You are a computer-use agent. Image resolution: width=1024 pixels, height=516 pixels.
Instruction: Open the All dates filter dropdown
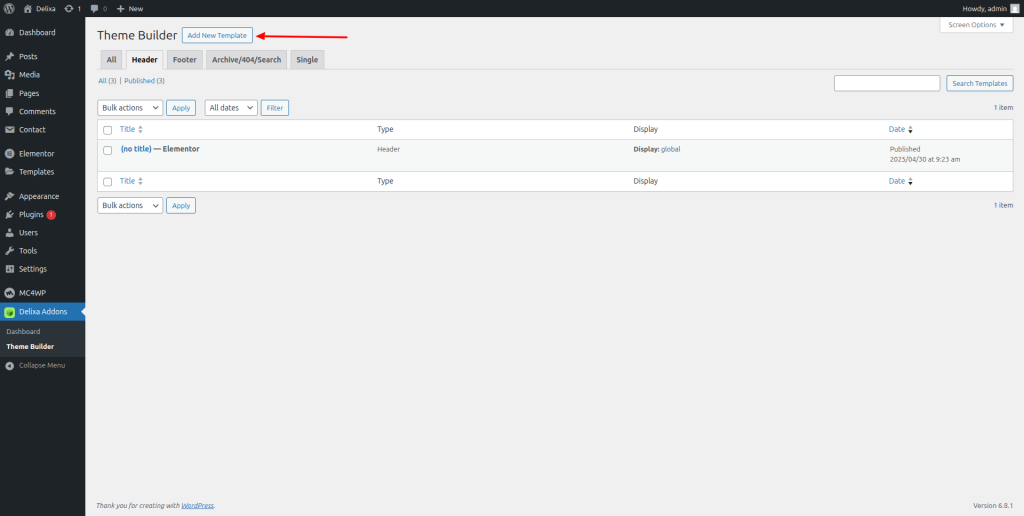(x=231, y=108)
